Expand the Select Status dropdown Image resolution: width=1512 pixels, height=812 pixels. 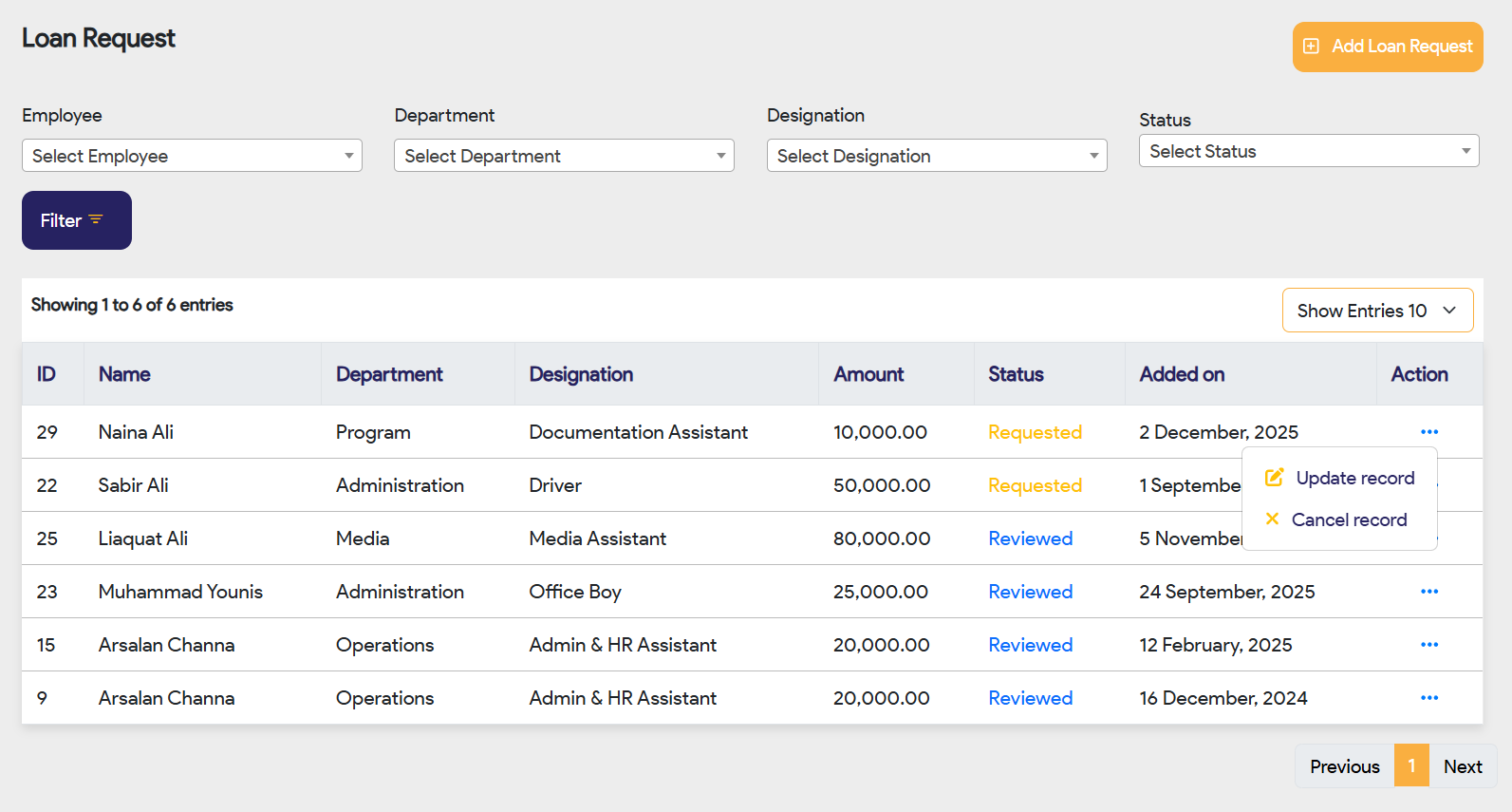tap(1308, 151)
